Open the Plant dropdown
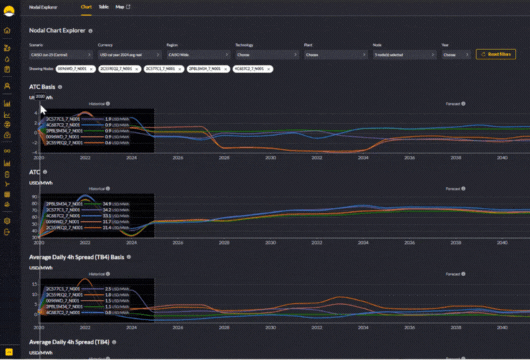Image resolution: width=530 pixels, height=360 pixels. (336, 54)
